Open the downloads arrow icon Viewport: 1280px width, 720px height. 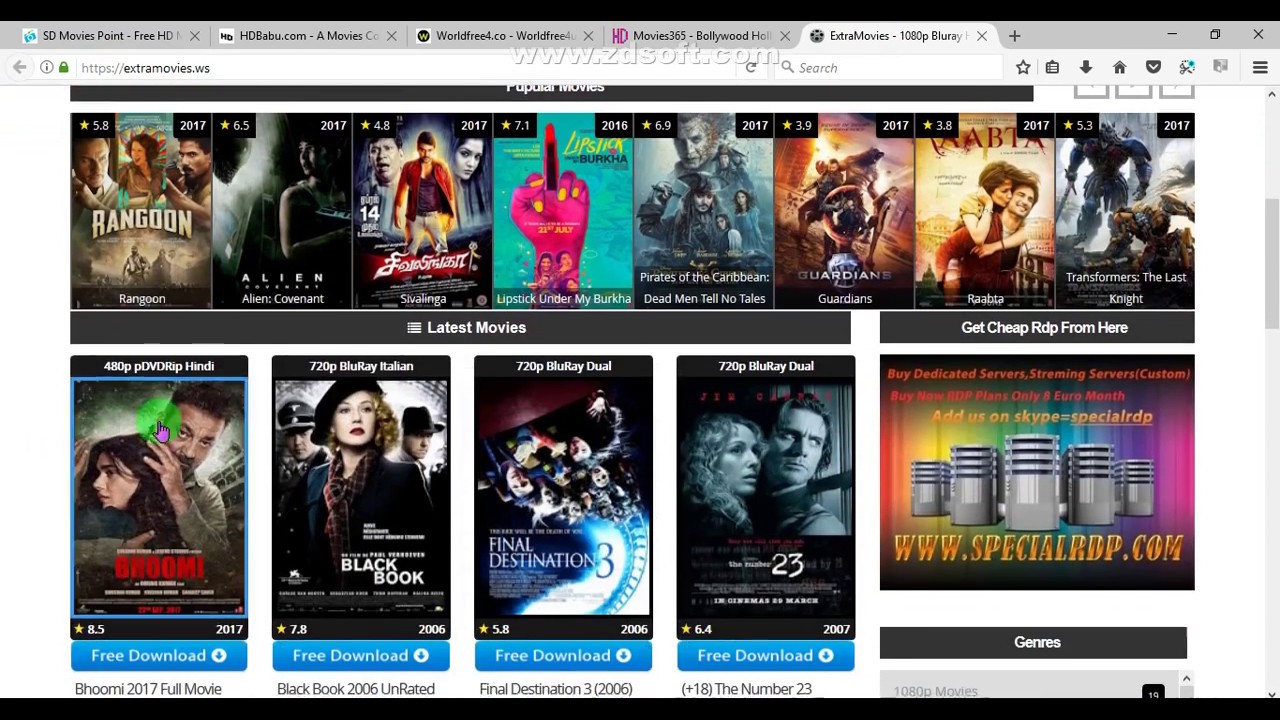(x=1086, y=67)
